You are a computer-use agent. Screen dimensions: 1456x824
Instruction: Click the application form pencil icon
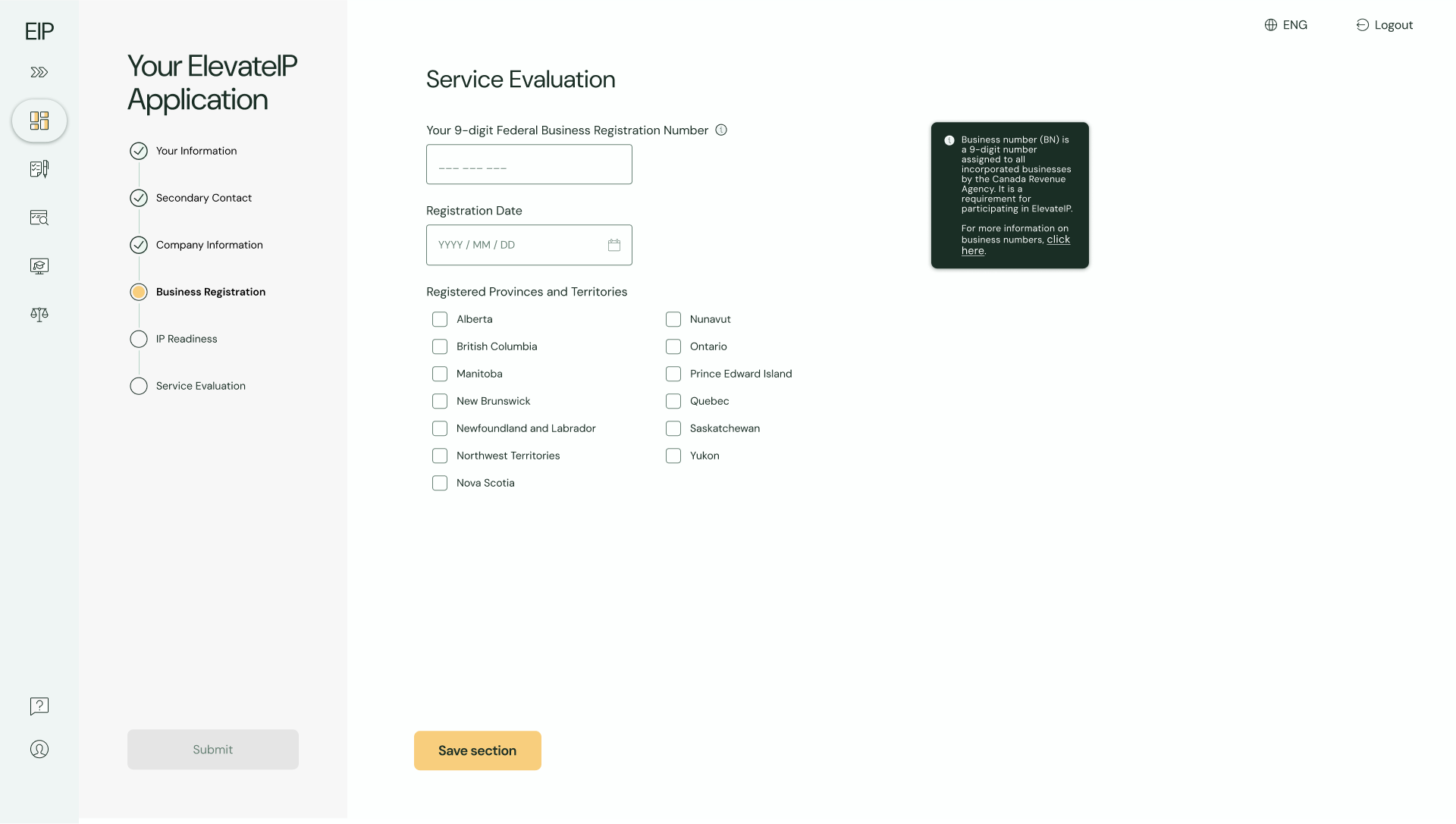[x=39, y=169]
